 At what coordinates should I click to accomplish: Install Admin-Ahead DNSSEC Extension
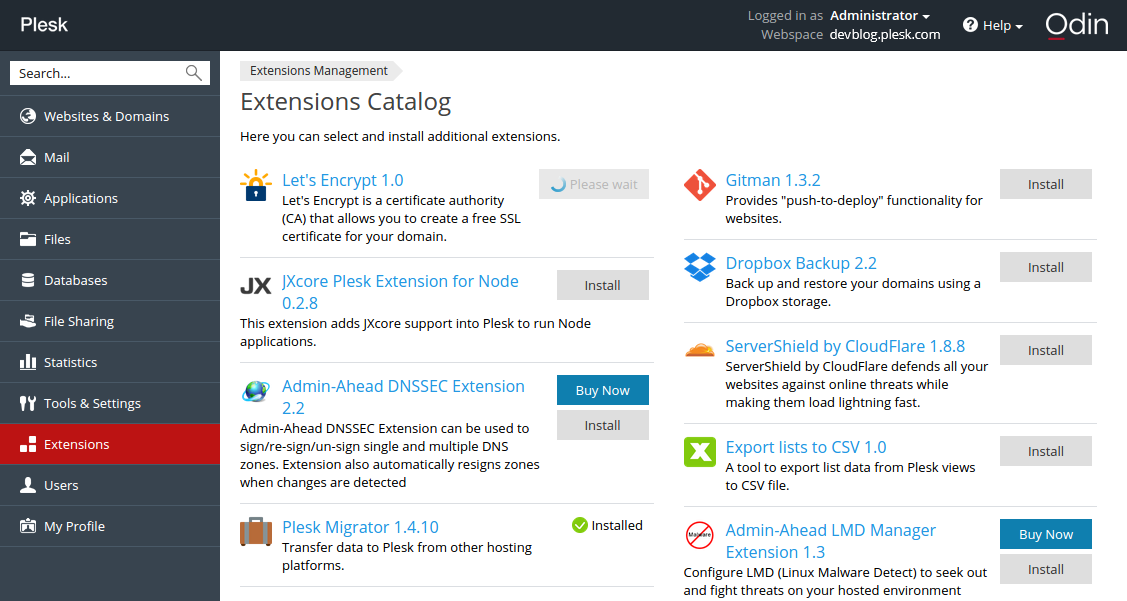[602, 425]
